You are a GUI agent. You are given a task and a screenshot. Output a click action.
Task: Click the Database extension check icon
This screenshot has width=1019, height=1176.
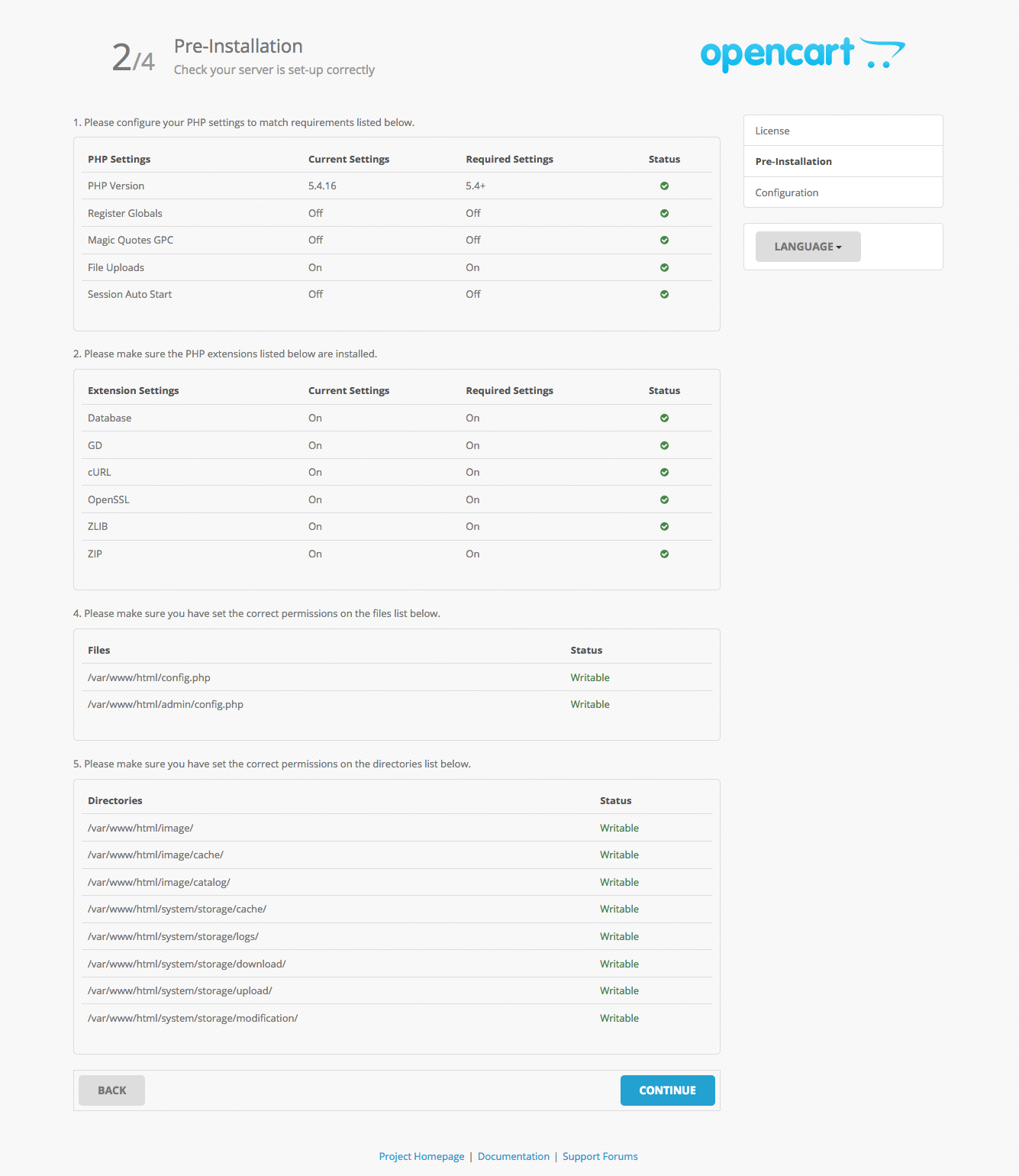[x=664, y=418]
